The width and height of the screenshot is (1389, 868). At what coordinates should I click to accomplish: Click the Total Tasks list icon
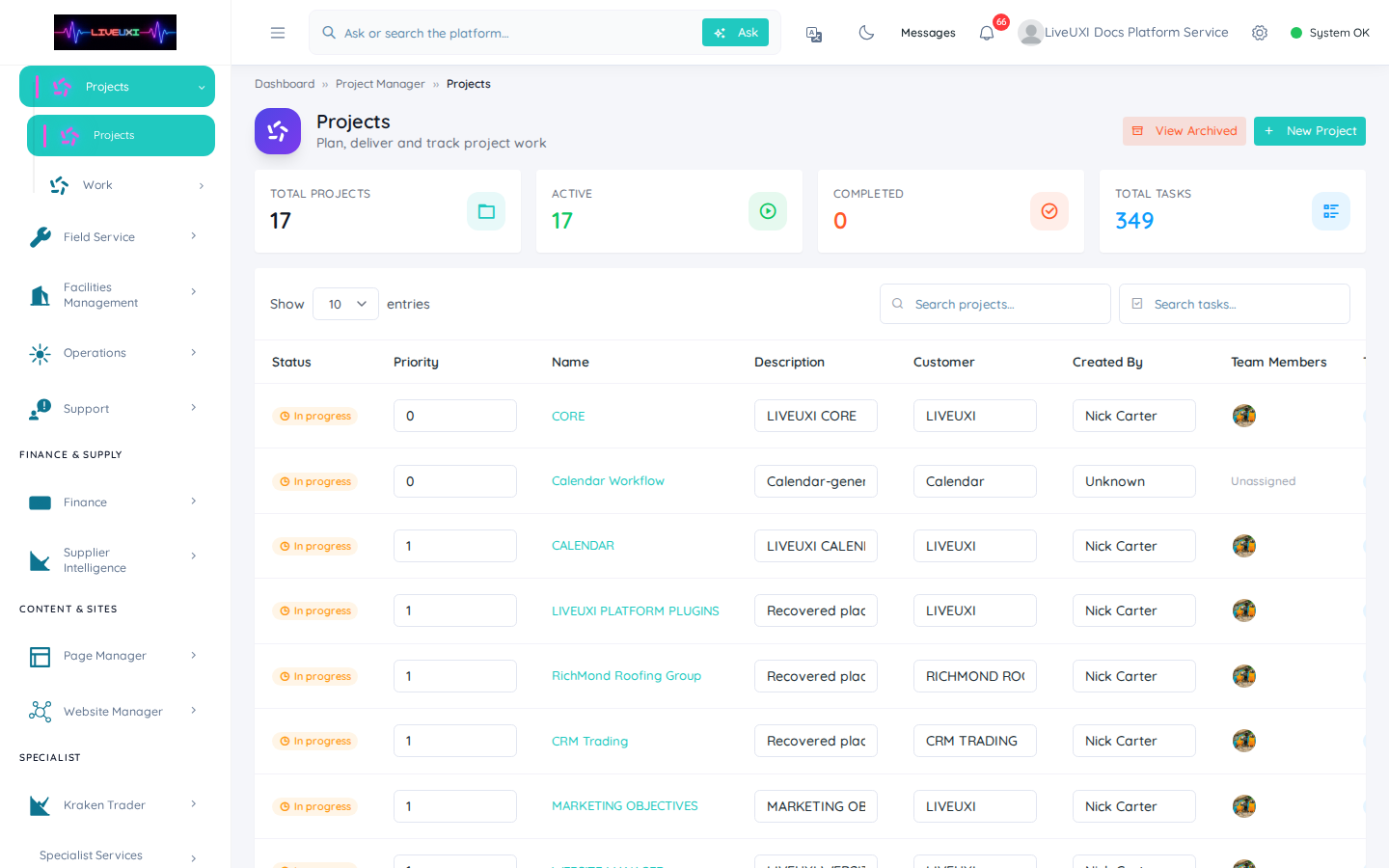coord(1331,211)
